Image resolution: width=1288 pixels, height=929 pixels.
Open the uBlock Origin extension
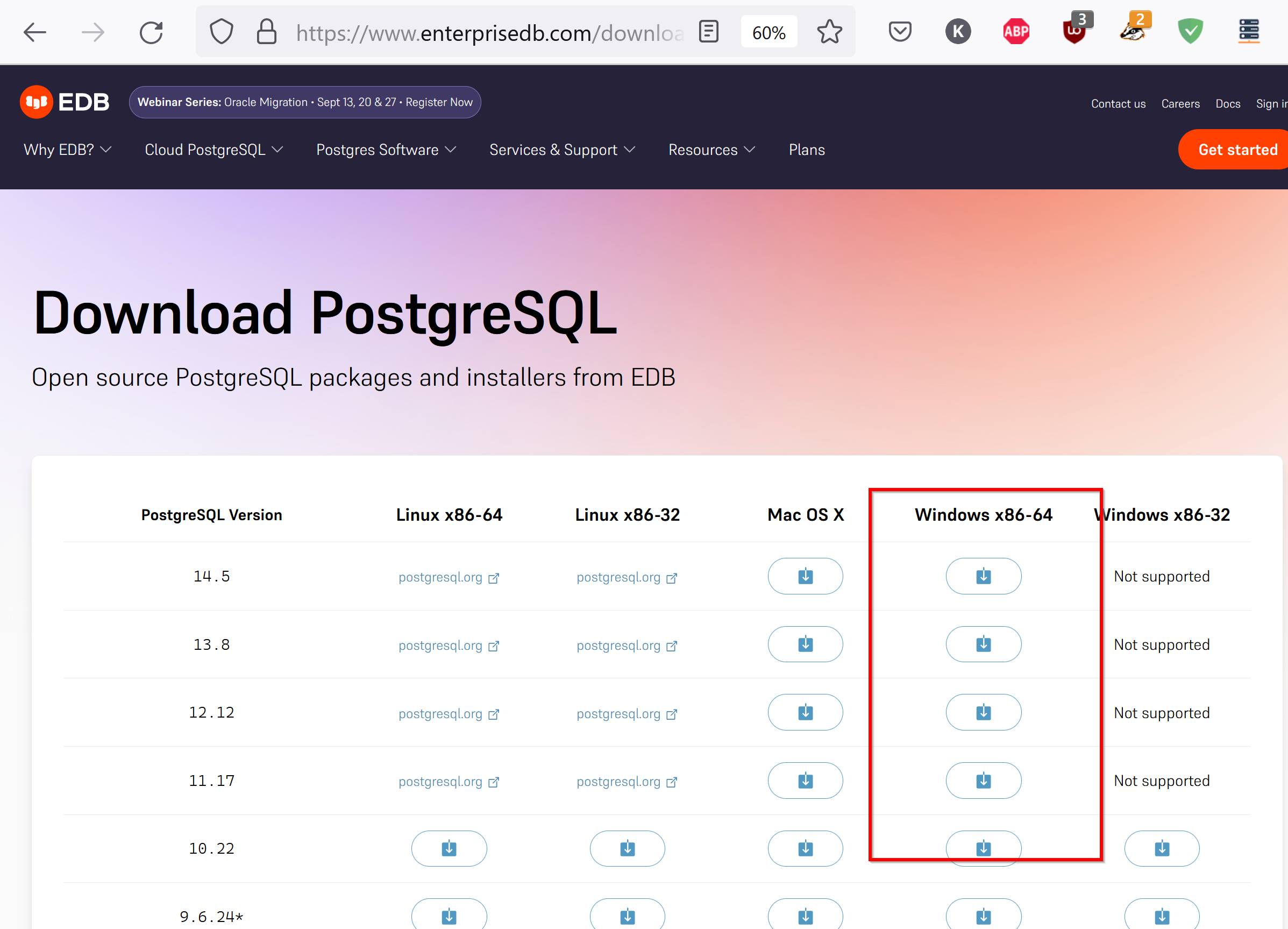[1076, 30]
